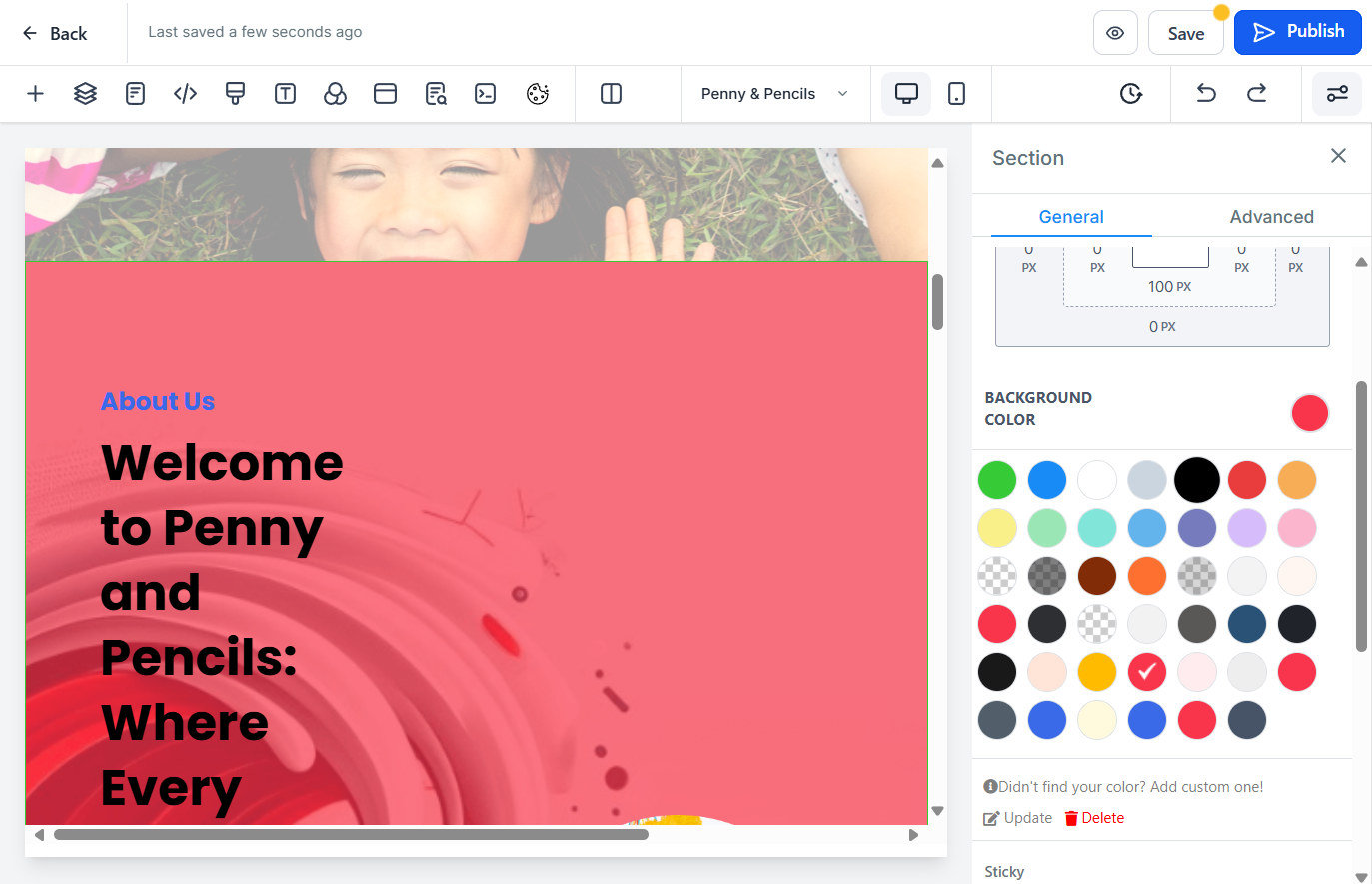1372x884 pixels.
Task: Open the cookie settings icon
Action: click(538, 94)
